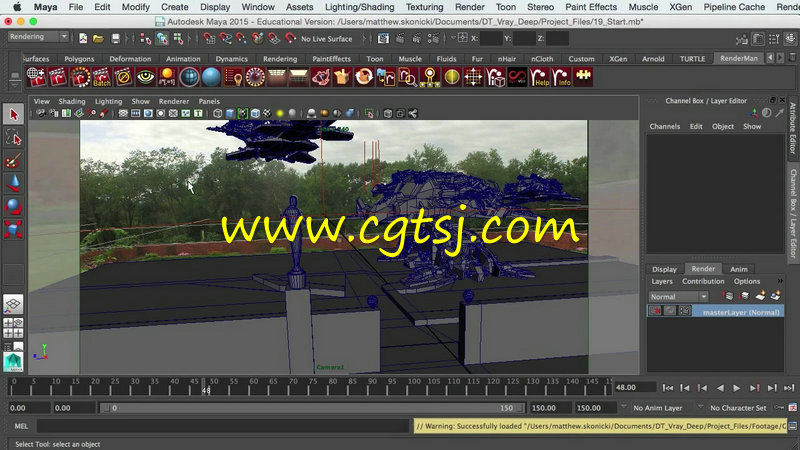
Task: Select the Paint Selection tool
Action: [13, 161]
